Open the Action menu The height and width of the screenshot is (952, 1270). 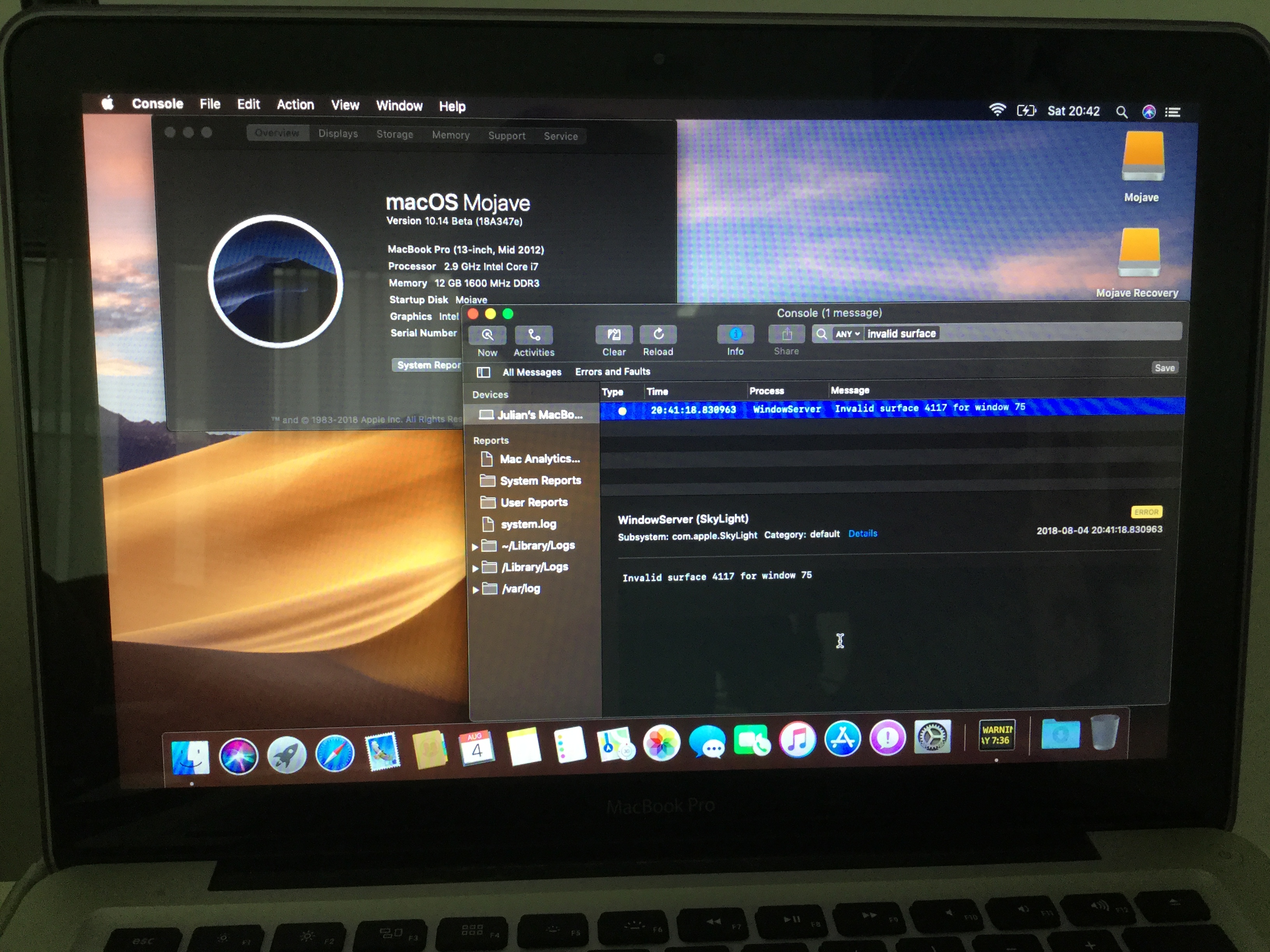pos(295,105)
